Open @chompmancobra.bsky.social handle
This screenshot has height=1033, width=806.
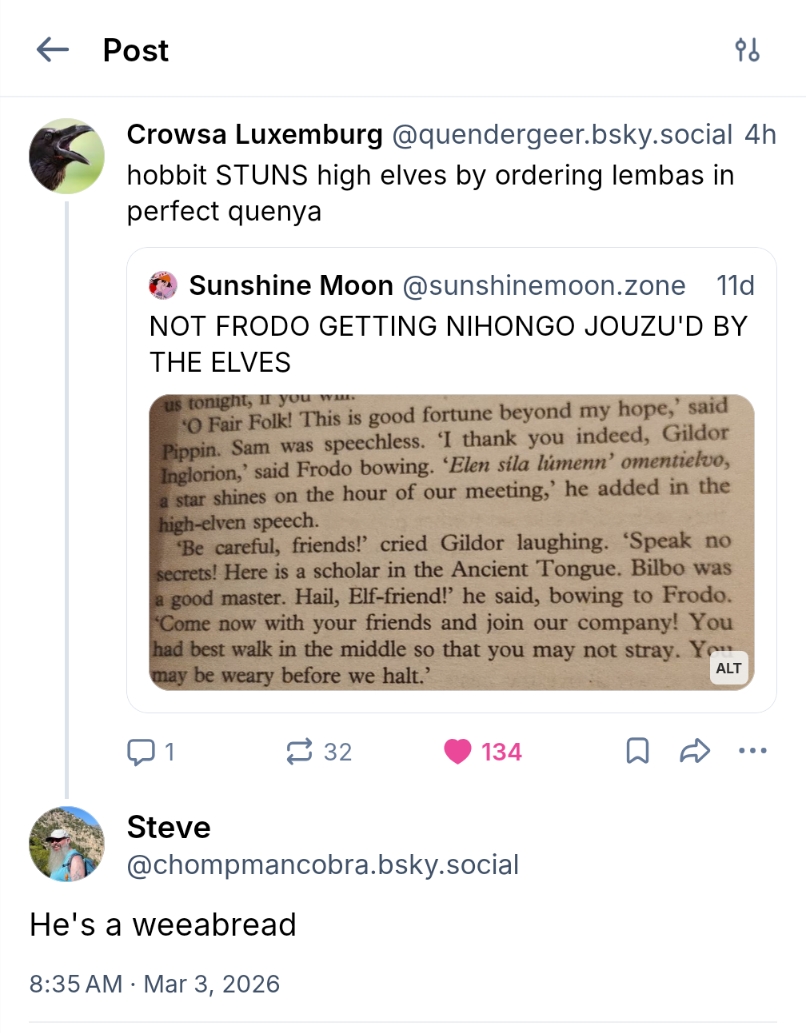coord(322,865)
